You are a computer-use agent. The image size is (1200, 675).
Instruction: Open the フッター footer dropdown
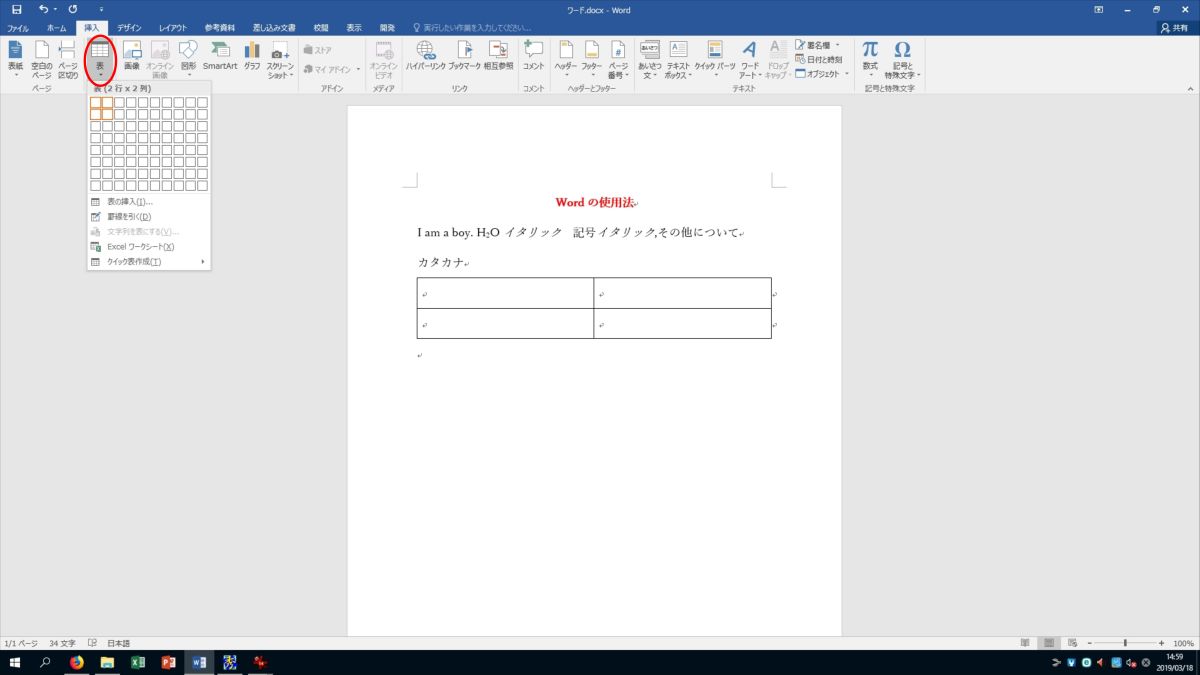(x=592, y=60)
